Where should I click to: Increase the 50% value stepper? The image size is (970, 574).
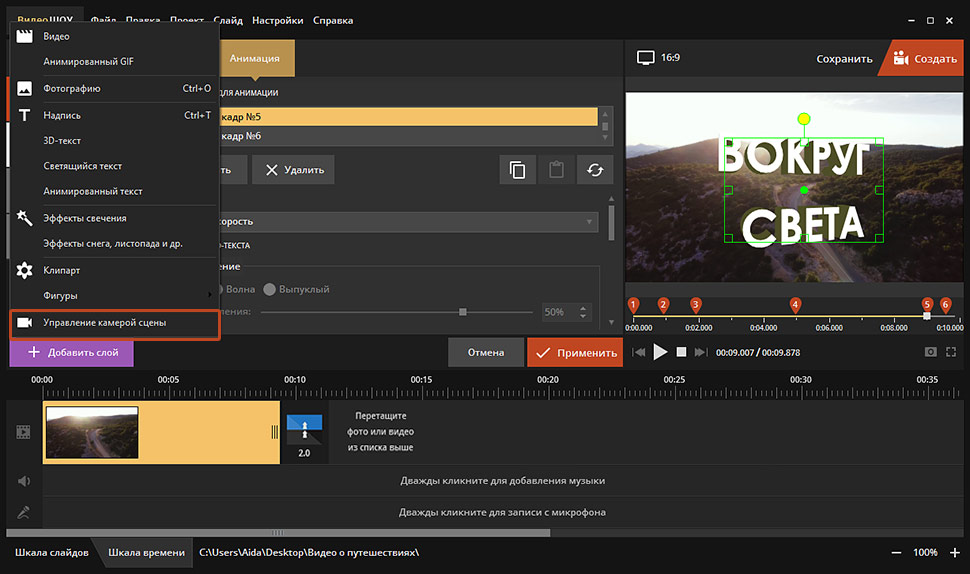584,308
